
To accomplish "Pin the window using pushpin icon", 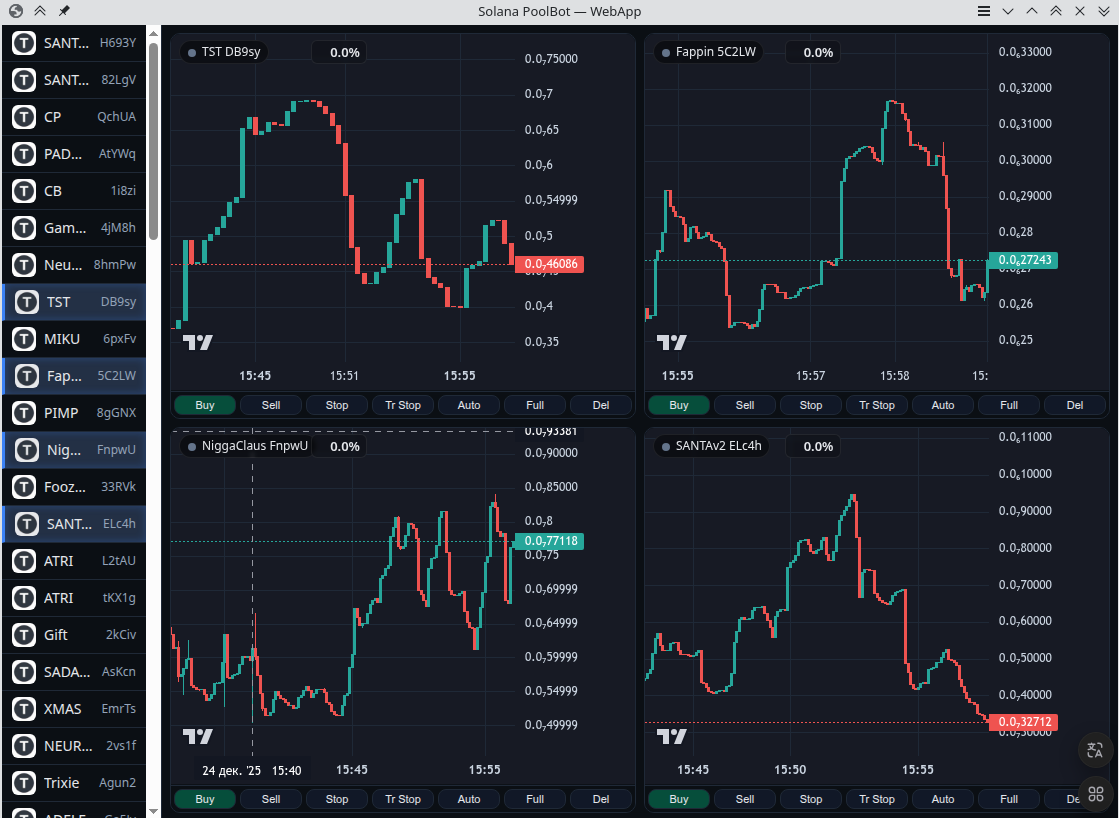I will 64,11.
